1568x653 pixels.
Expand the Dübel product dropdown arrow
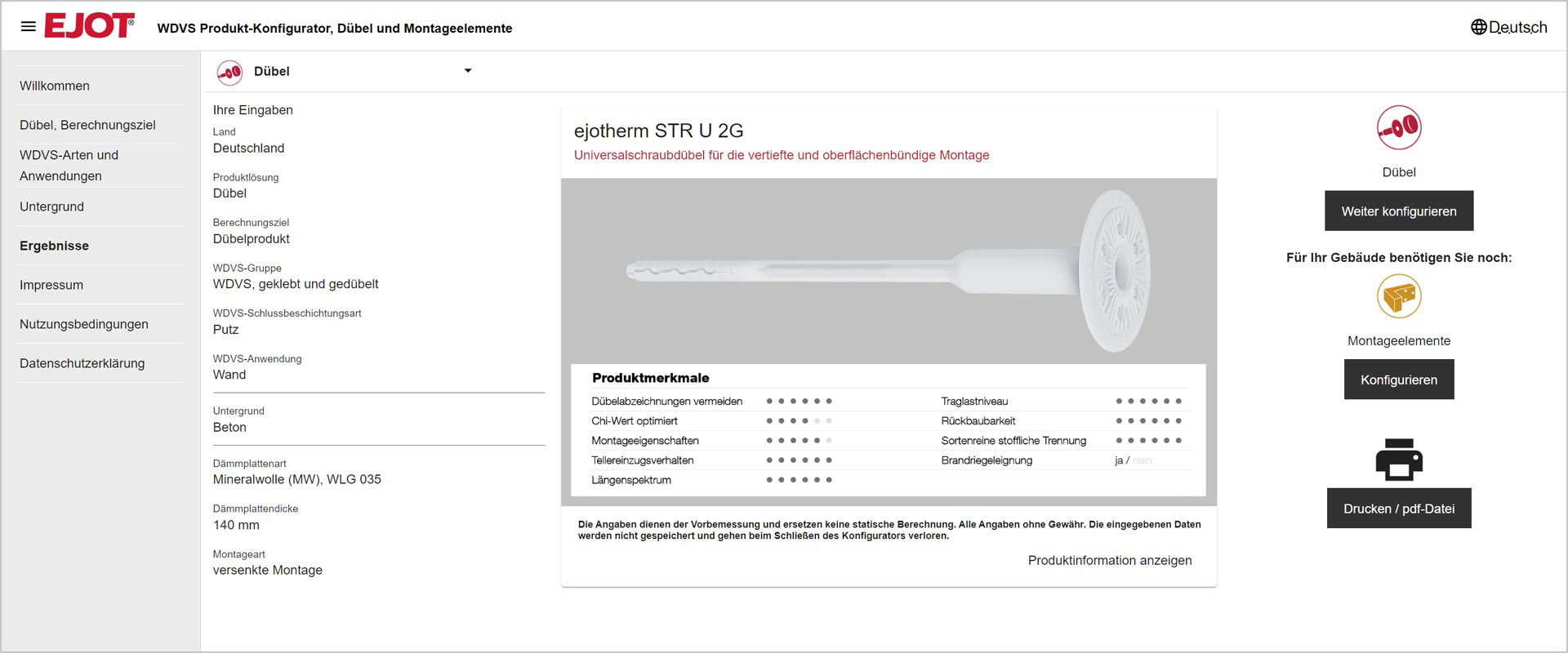468,71
